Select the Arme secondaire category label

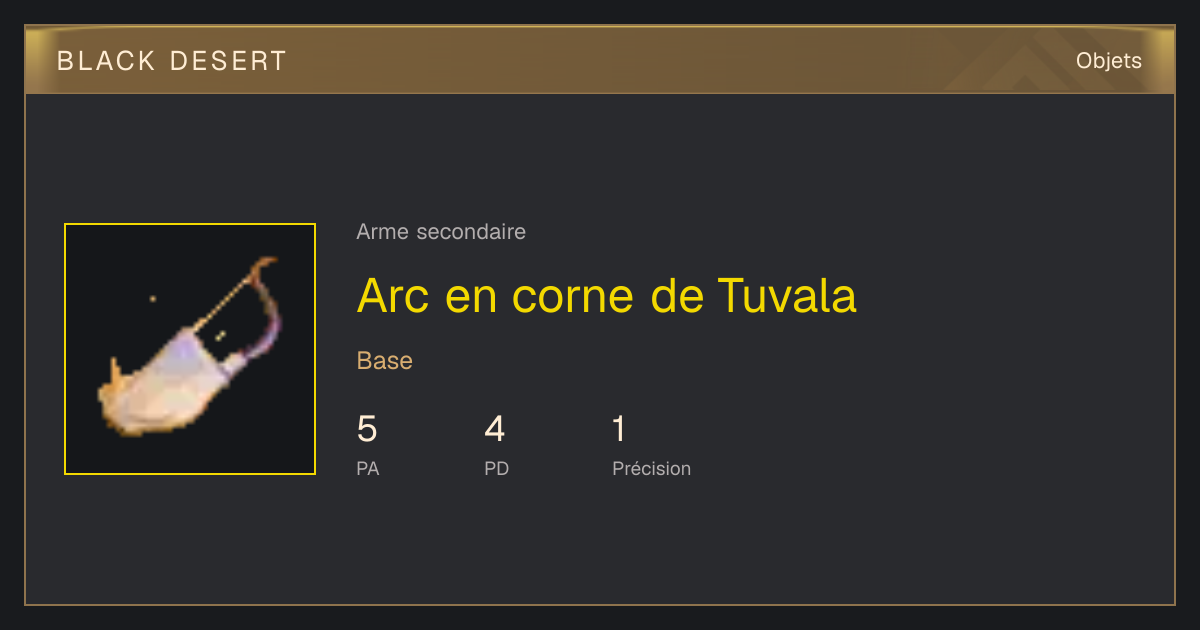[441, 232]
